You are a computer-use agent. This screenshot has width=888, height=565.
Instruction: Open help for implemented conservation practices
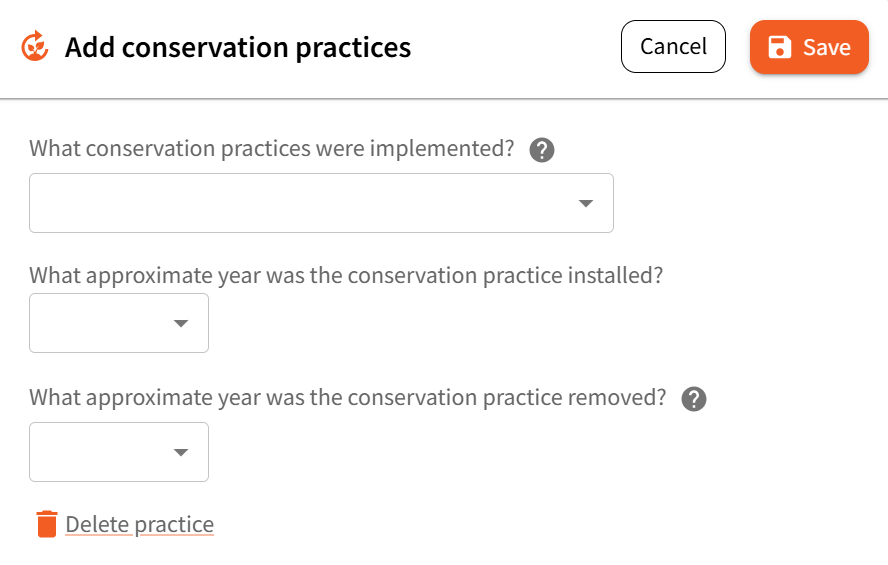click(x=542, y=150)
